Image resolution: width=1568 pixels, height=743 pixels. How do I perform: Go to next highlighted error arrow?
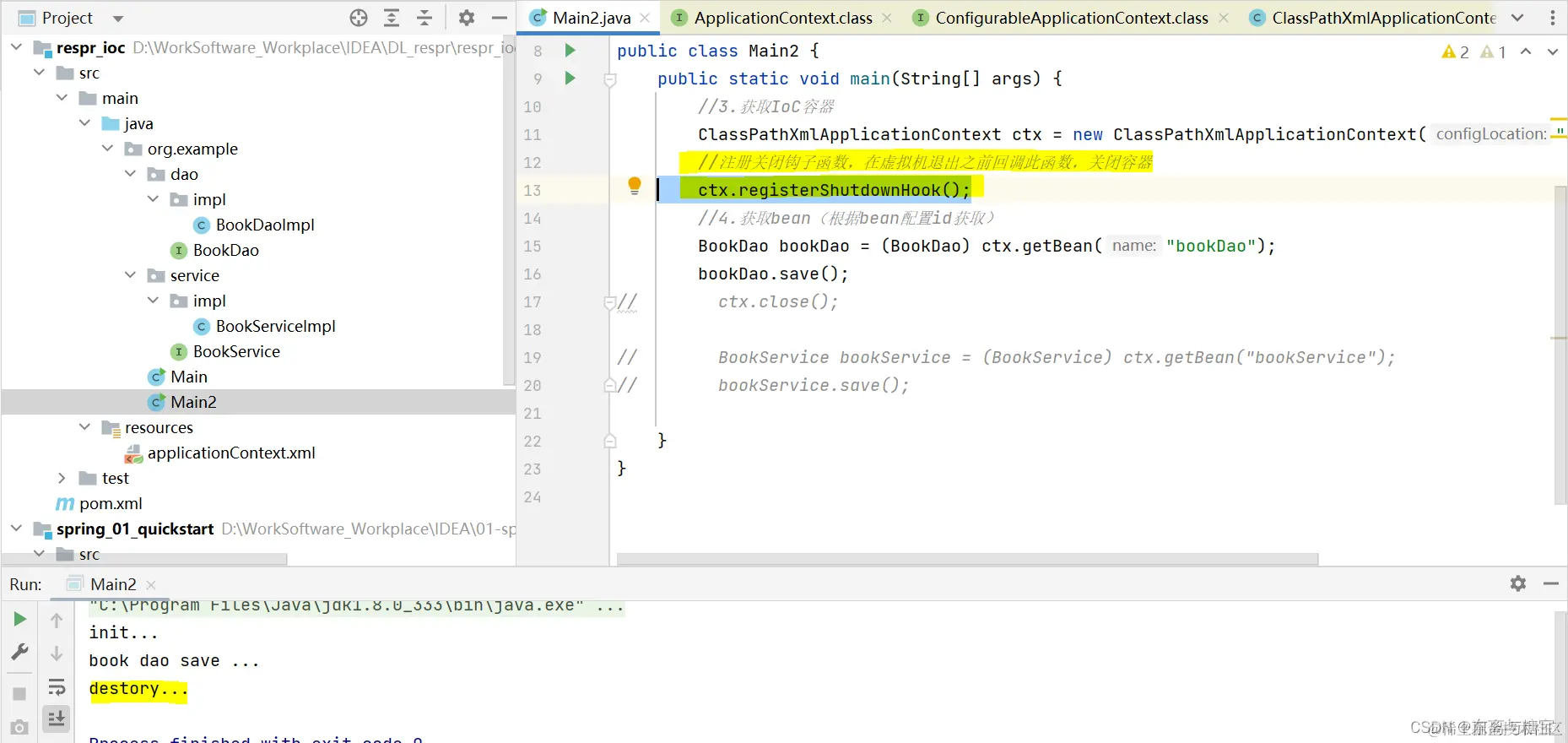tap(1552, 52)
